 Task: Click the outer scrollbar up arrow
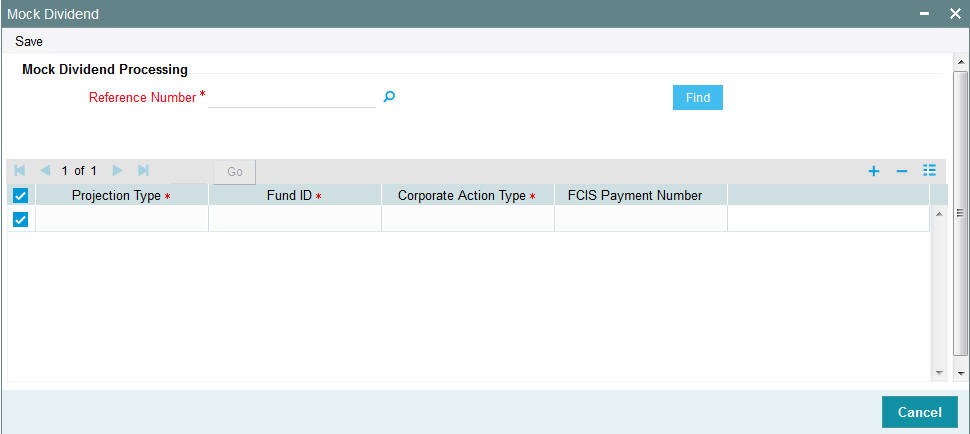[960, 62]
